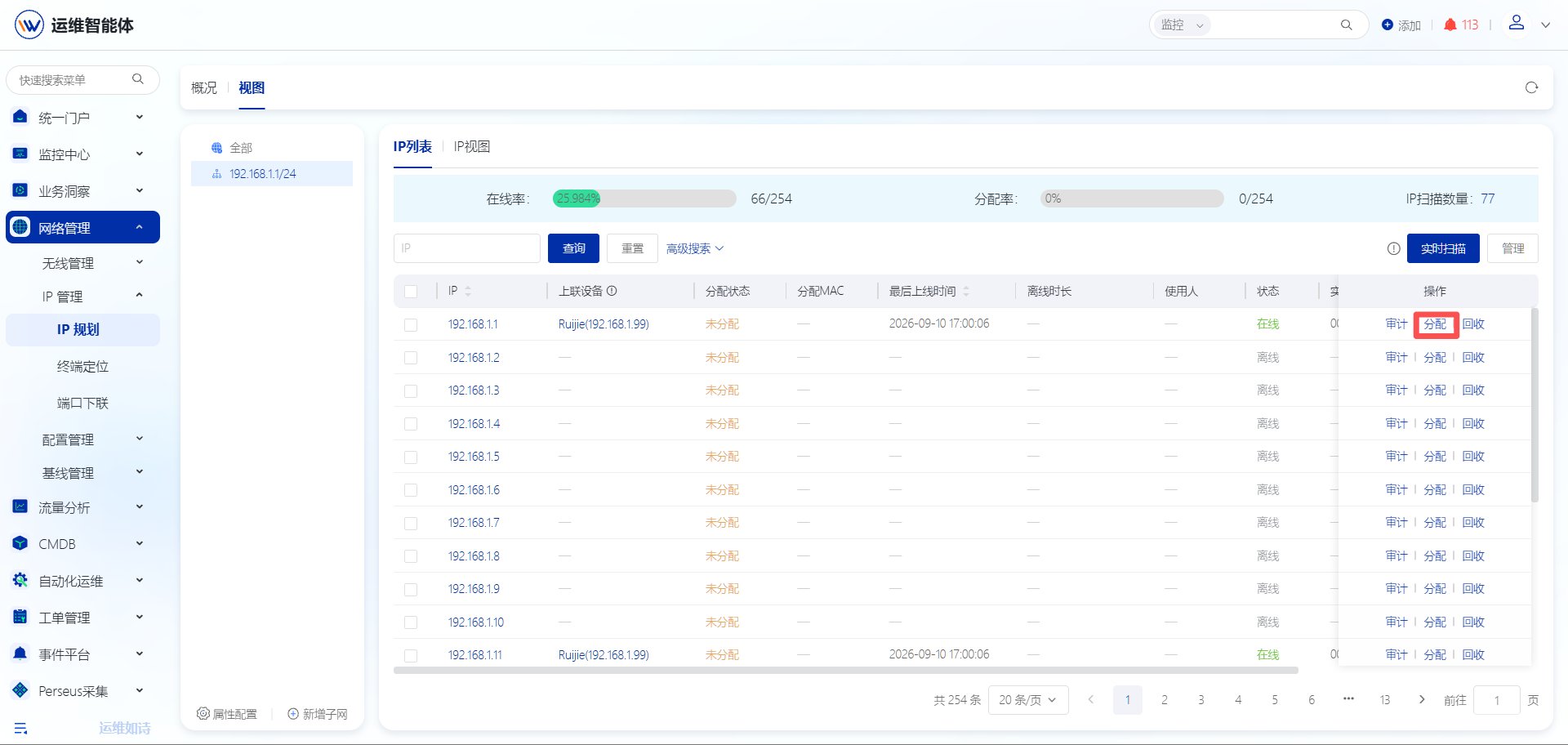1568x745 pixels.
Task: Open the alert bell showing 113
Action: 1450,25
